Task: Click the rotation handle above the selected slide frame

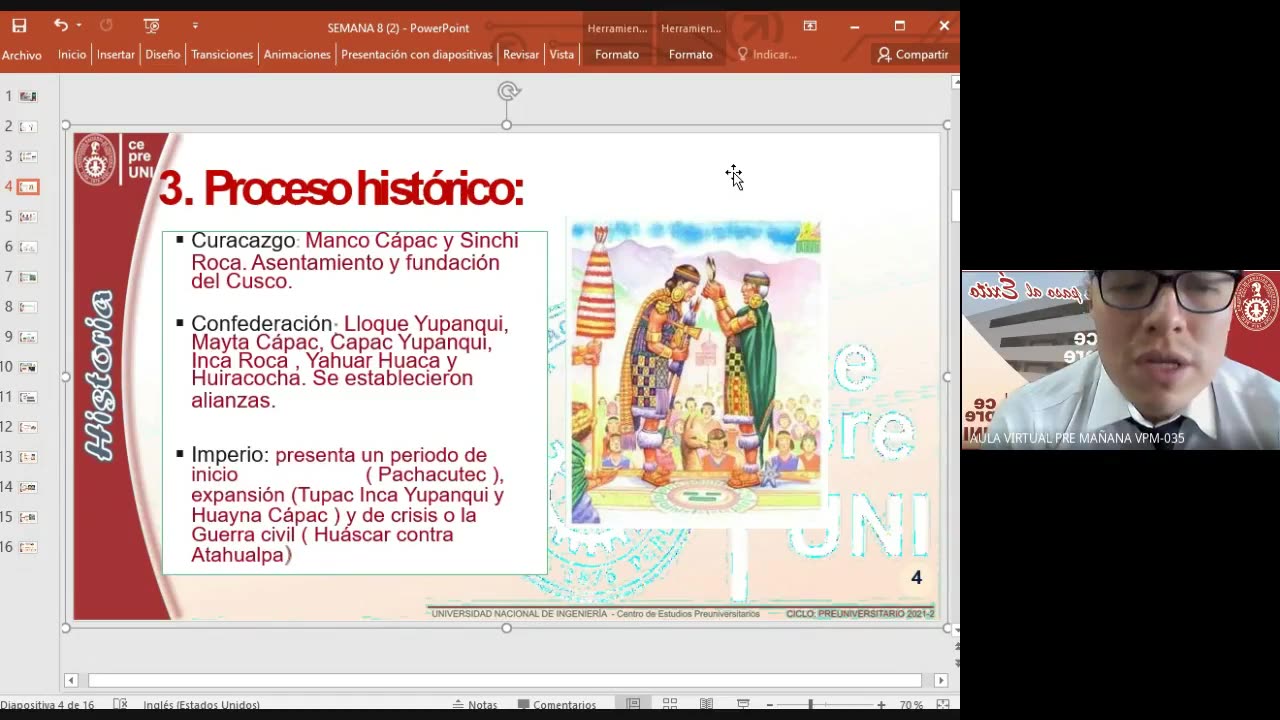Action: (508, 91)
